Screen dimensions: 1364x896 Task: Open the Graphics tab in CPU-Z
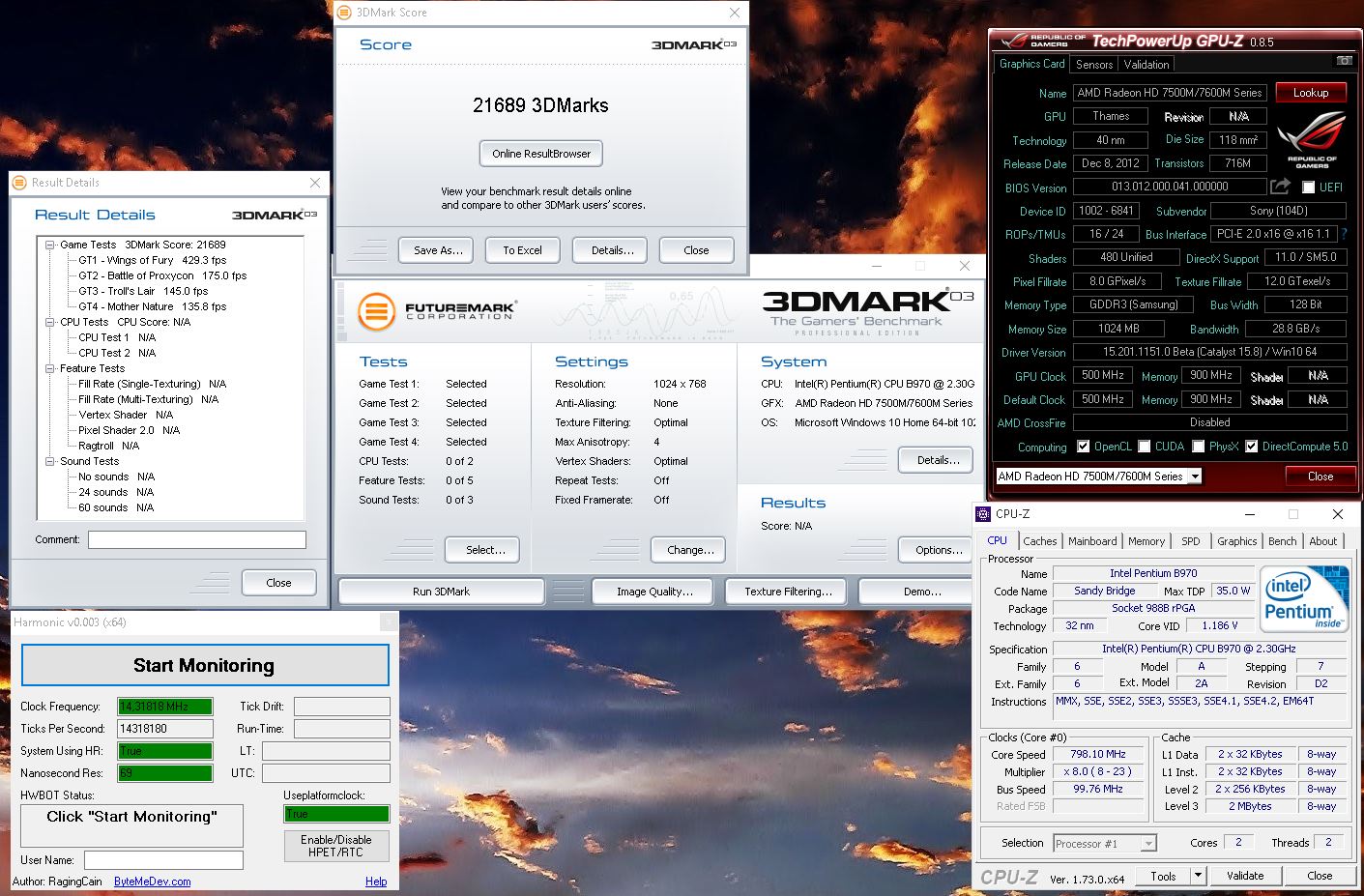click(1237, 541)
